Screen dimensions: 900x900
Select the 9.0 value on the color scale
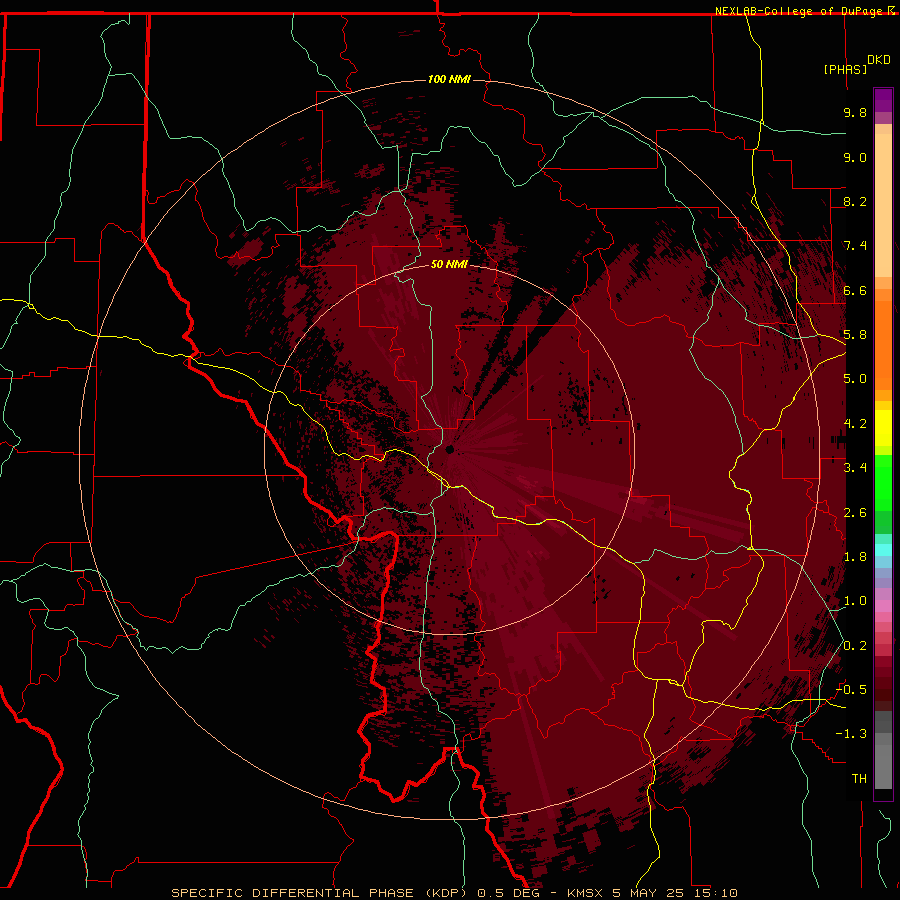pos(855,157)
